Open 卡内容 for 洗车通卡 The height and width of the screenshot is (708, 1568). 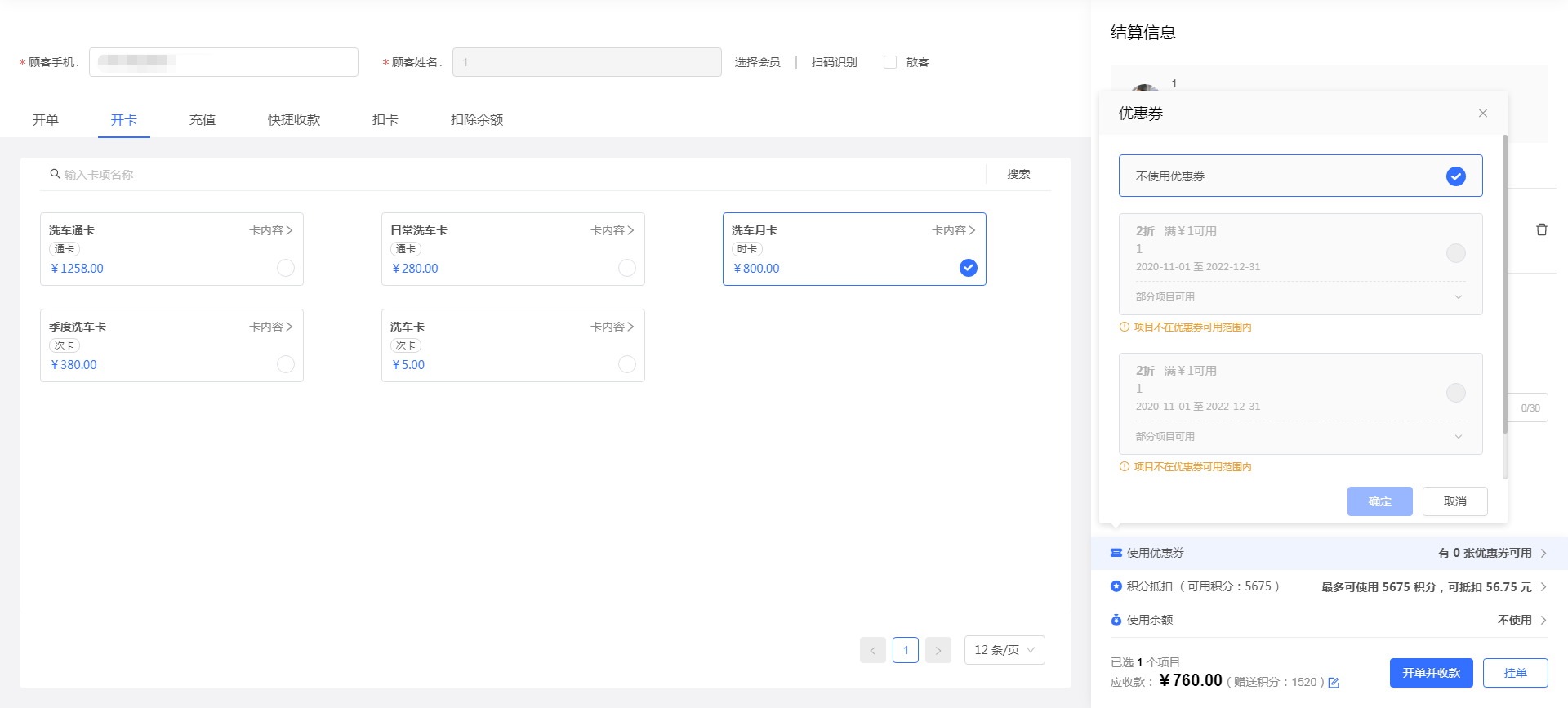click(x=271, y=230)
